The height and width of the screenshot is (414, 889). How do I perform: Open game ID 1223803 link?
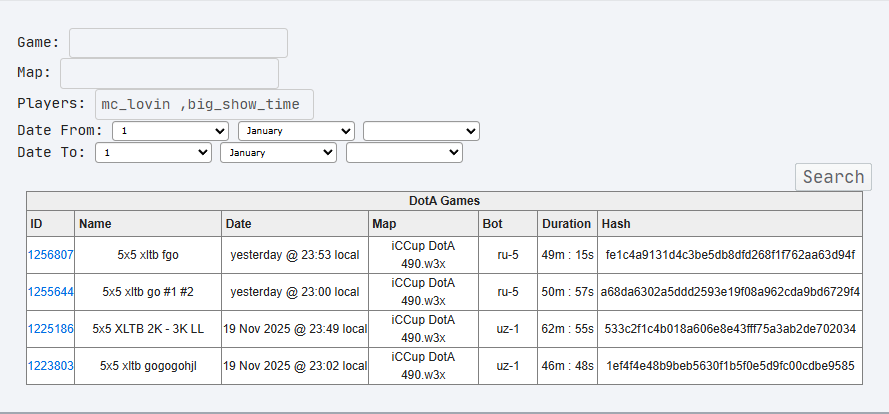[x=50, y=366]
